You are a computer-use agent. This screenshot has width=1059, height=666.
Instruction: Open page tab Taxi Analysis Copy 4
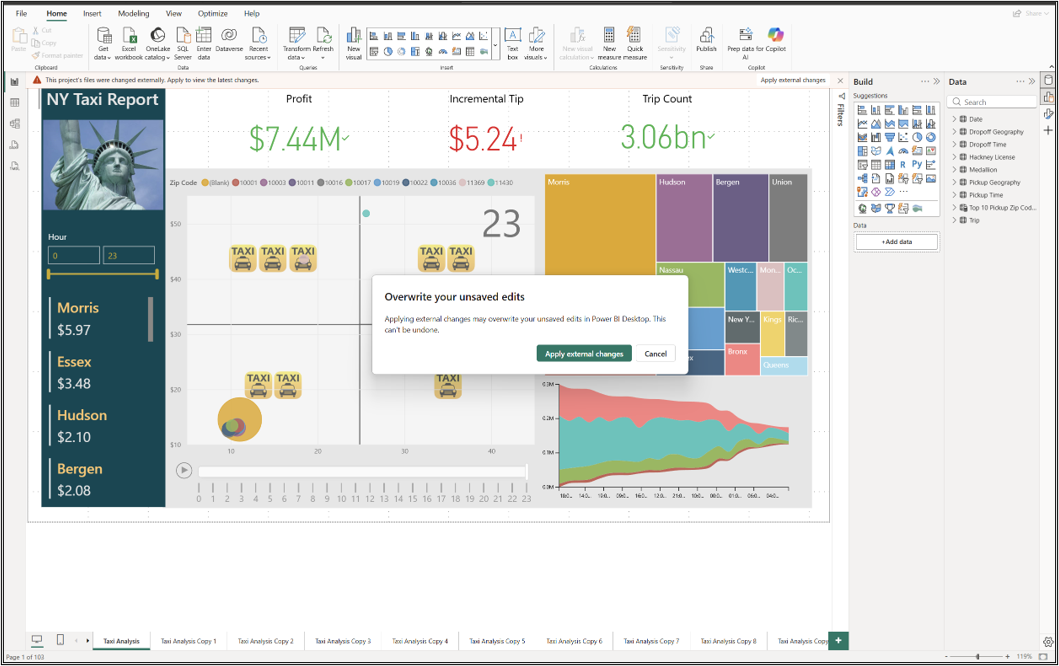[420, 641]
